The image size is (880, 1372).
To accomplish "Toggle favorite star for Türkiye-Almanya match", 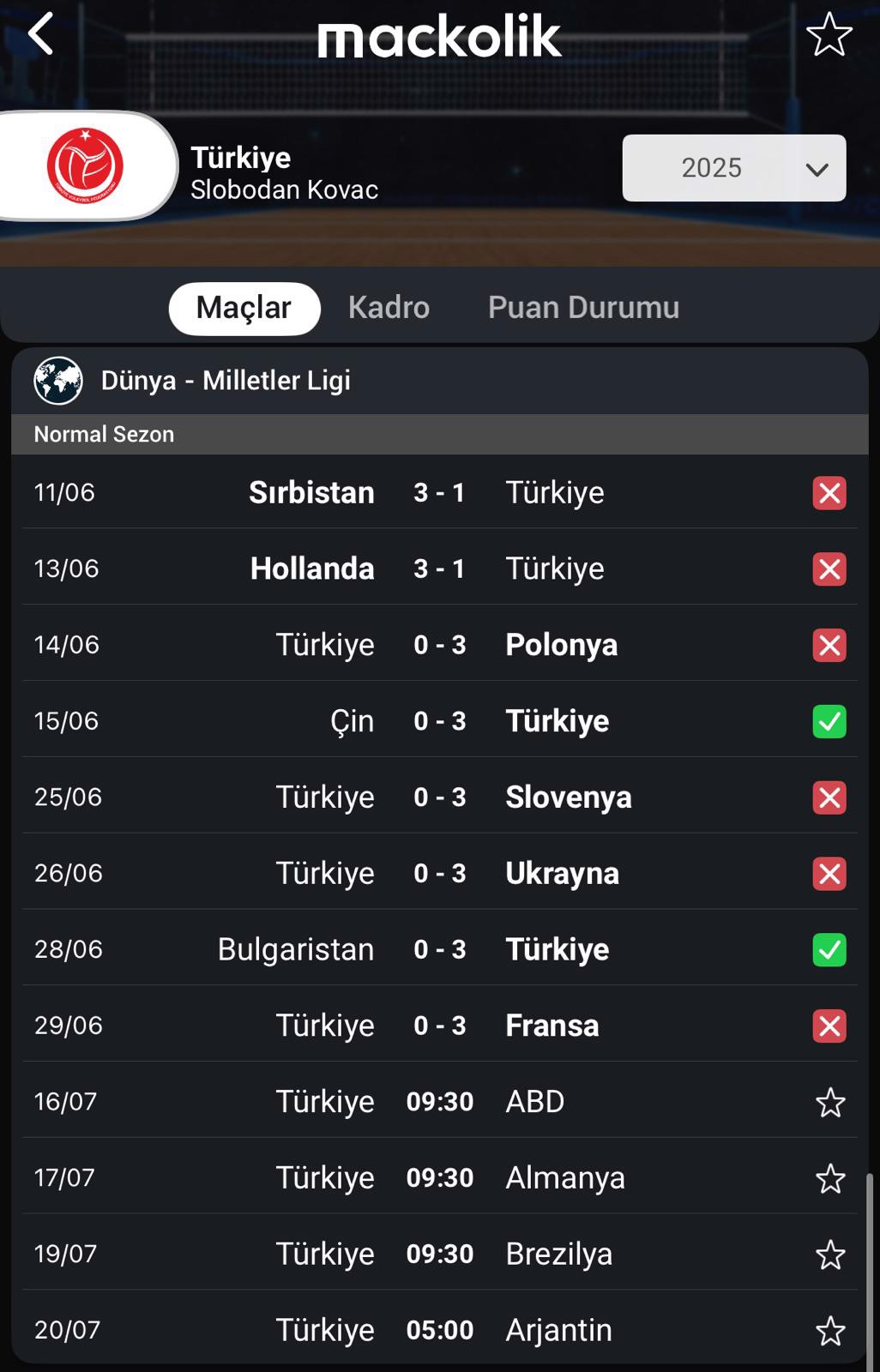I will point(830,1178).
